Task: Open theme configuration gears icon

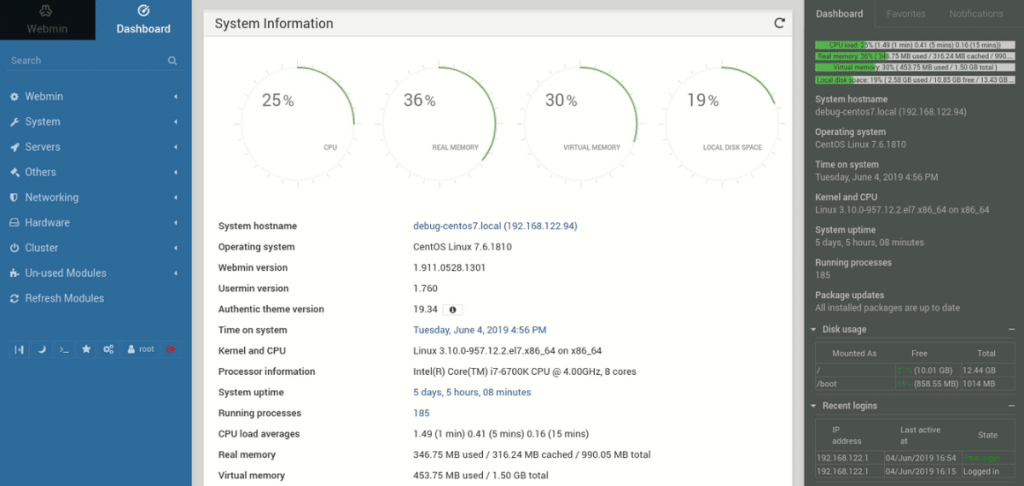Action: click(108, 349)
